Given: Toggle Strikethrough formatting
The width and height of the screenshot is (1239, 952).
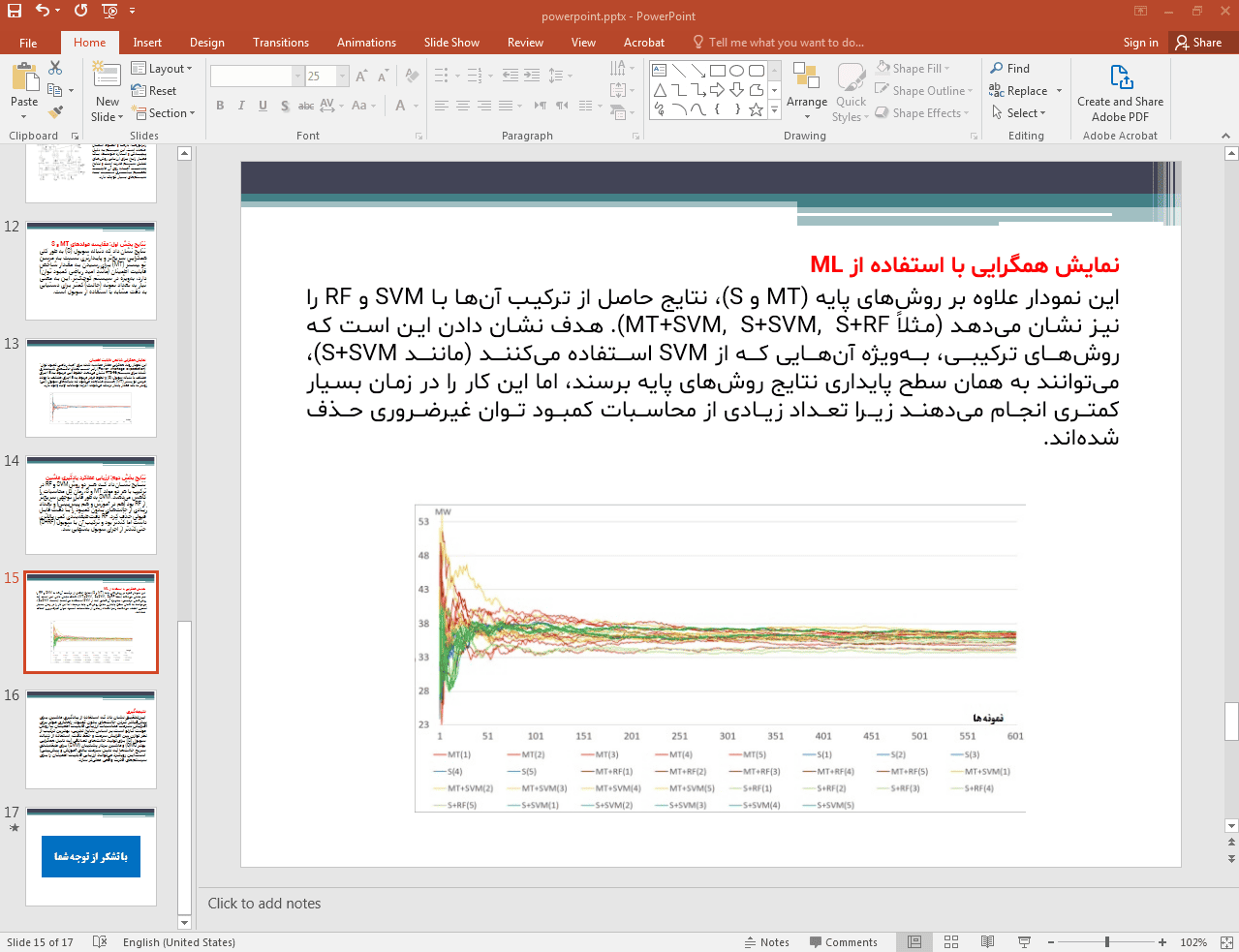Looking at the screenshot, I should point(306,106).
